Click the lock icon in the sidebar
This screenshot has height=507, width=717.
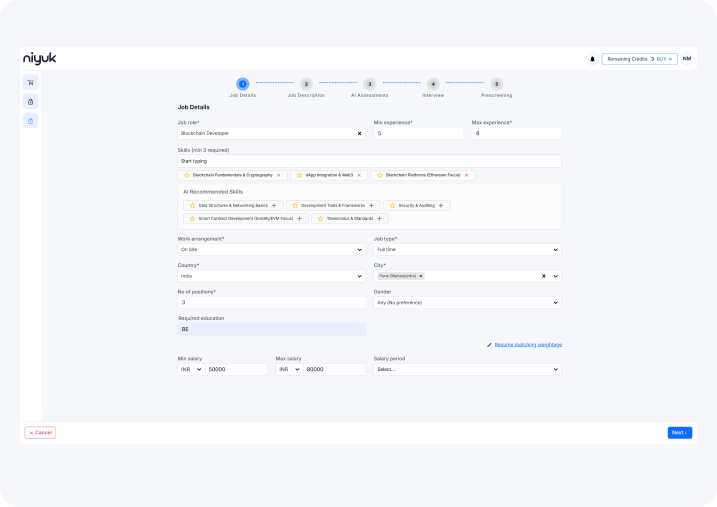click(x=31, y=101)
